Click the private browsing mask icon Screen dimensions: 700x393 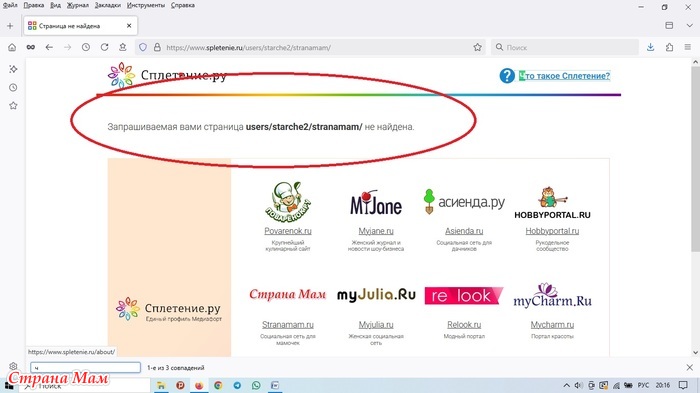30,47
